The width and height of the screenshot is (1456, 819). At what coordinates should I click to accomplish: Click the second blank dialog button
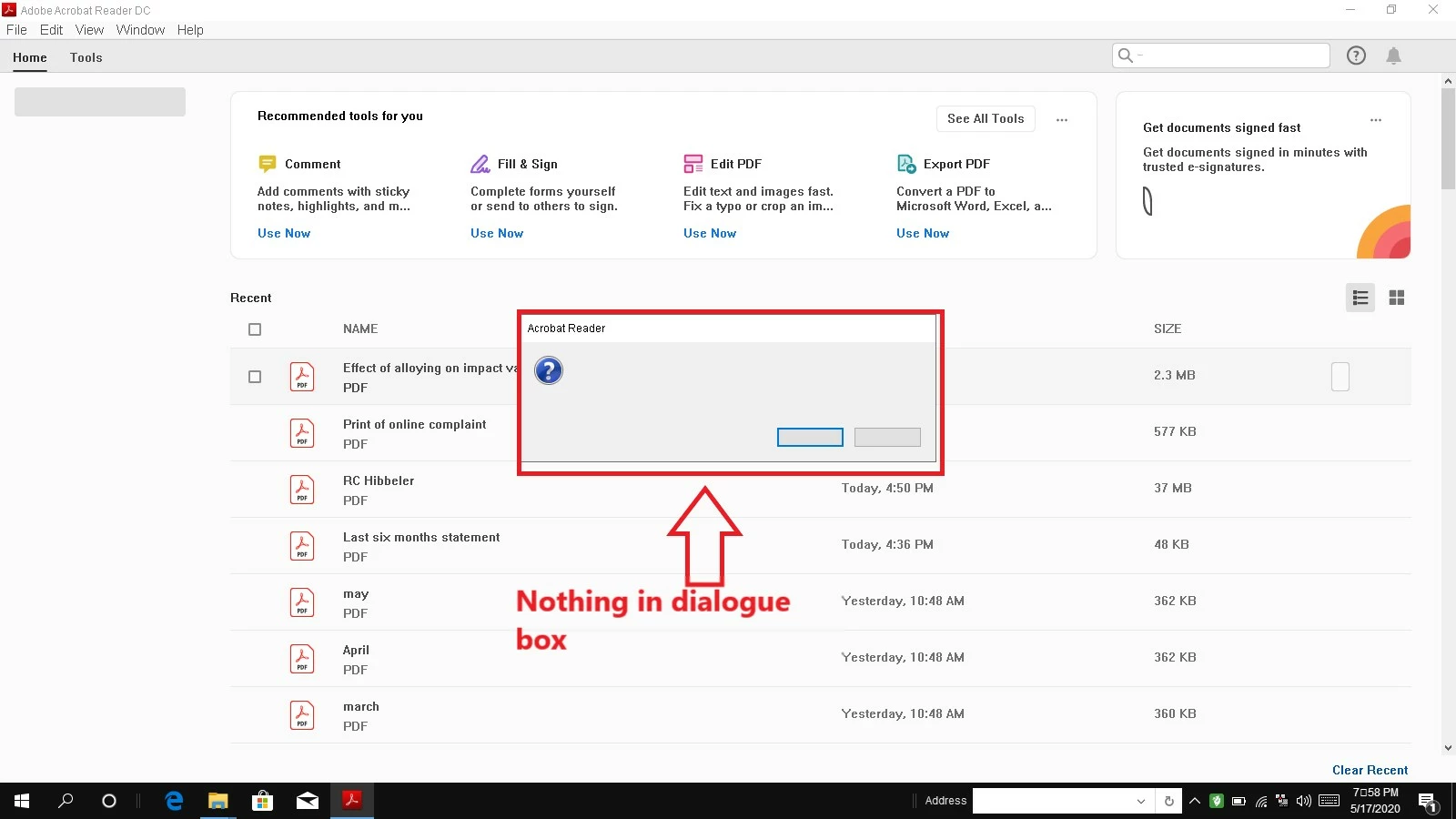[888, 437]
